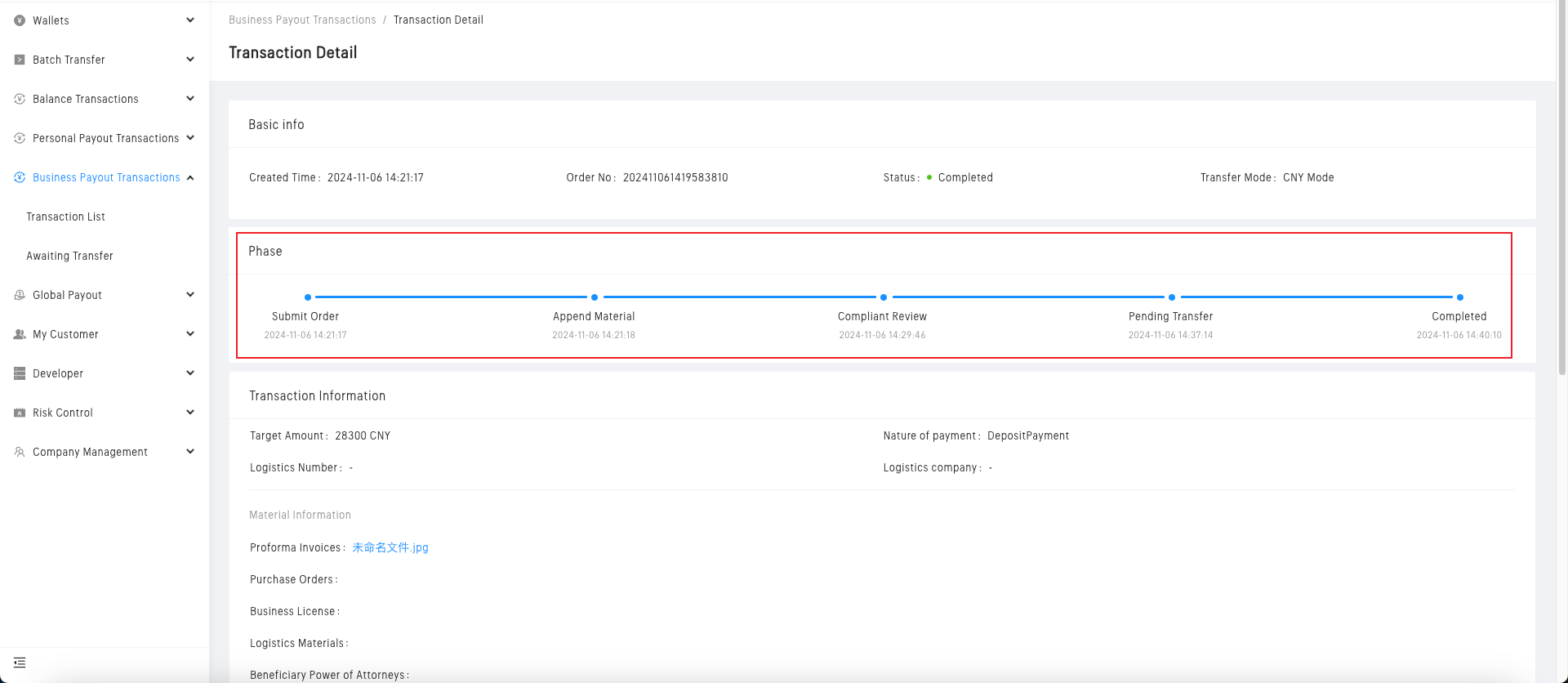
Task: Click the Global Payout icon
Action: coord(20,295)
